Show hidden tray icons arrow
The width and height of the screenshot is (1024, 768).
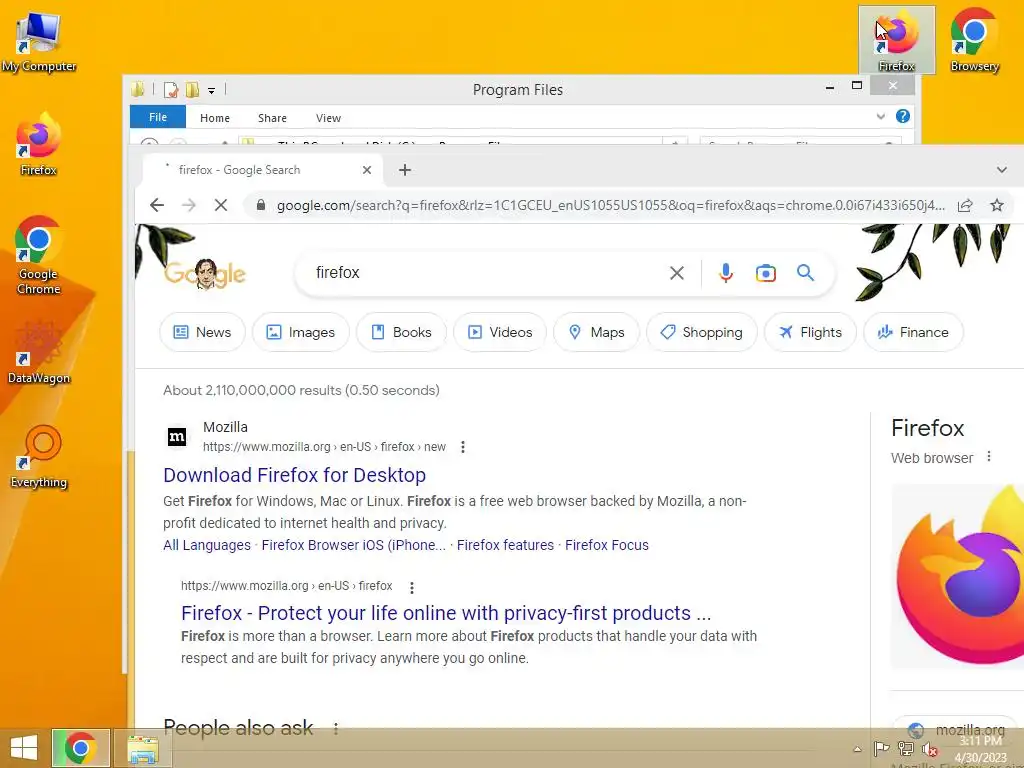click(x=857, y=749)
